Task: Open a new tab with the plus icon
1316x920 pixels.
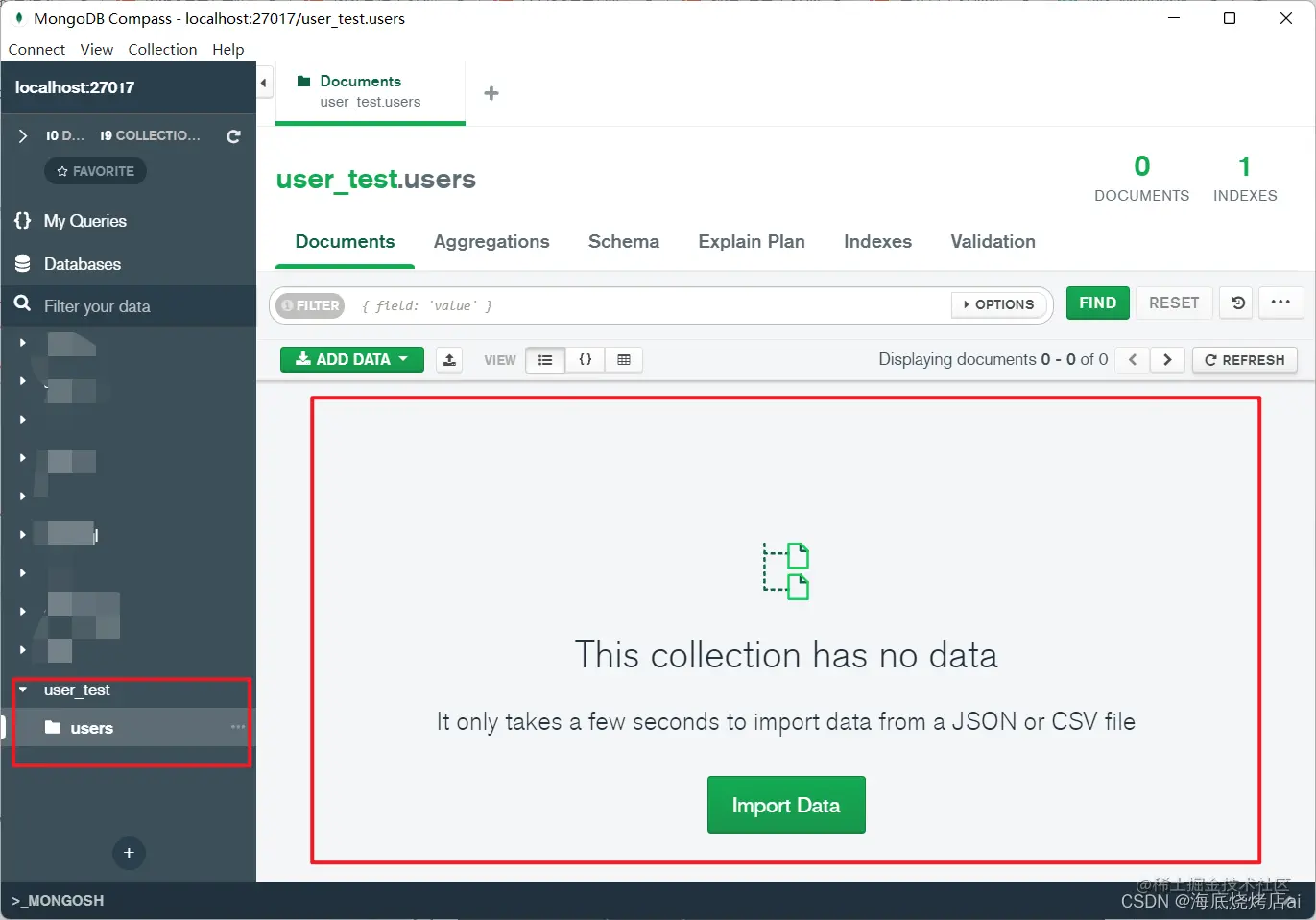Action: 491,93
